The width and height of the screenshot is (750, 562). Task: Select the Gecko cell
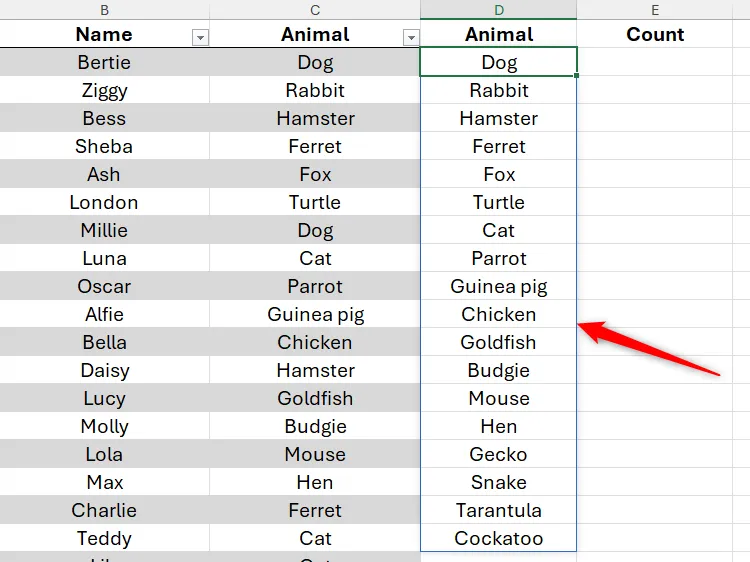[499, 454]
